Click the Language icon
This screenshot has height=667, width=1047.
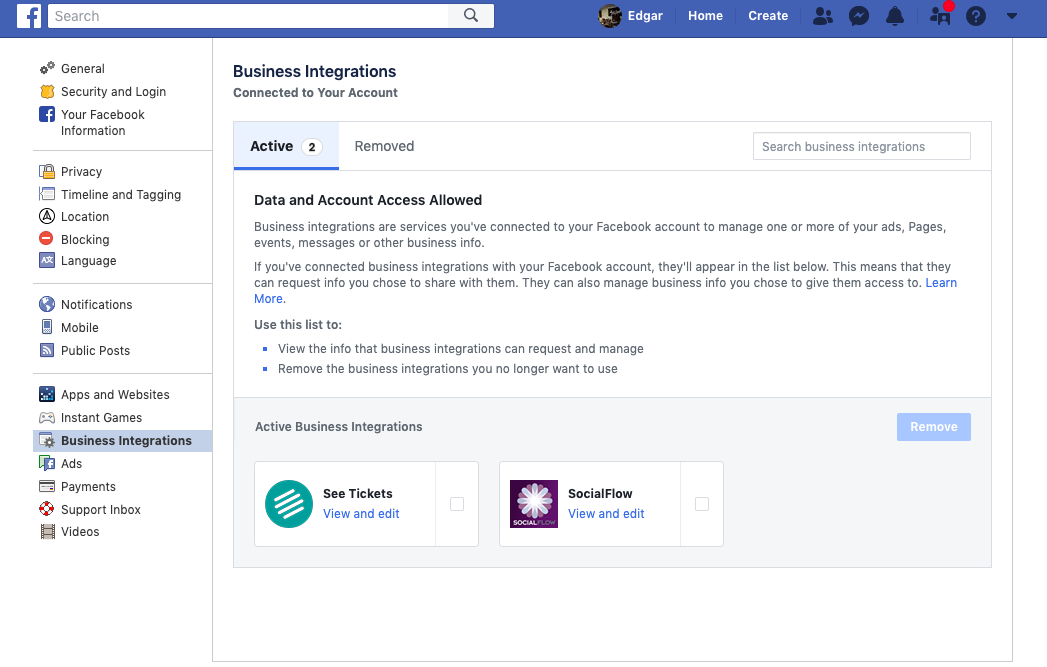click(x=47, y=260)
